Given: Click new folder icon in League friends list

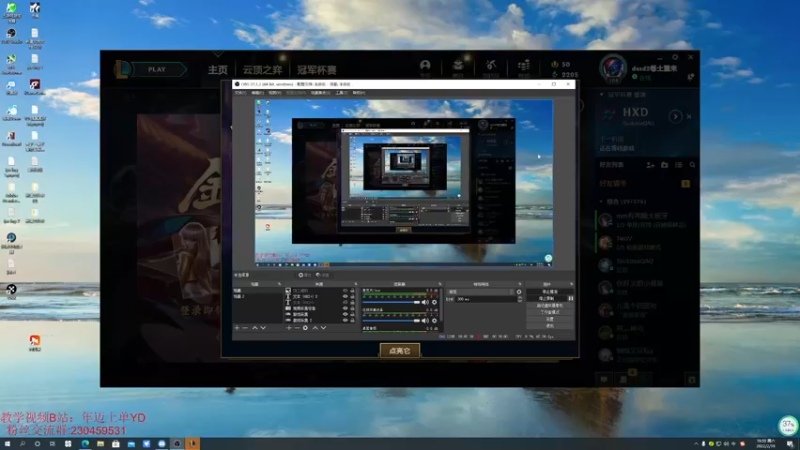Looking at the screenshot, I should [x=664, y=165].
